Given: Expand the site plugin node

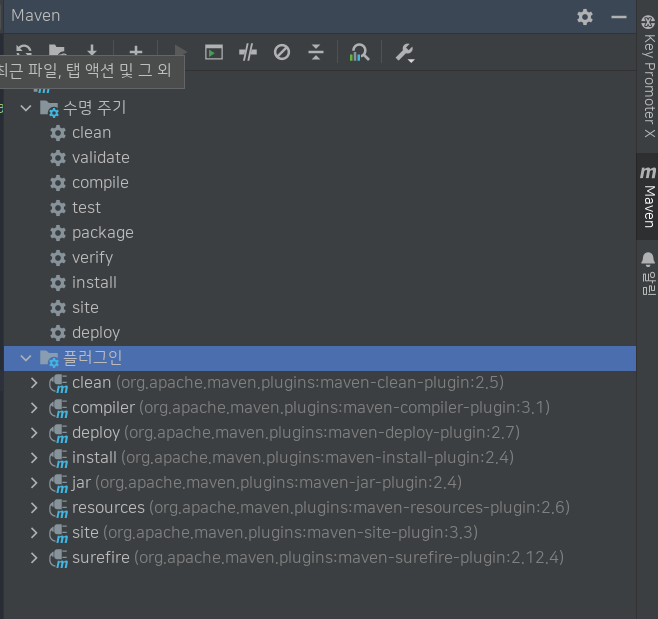Looking at the screenshot, I should click(34, 533).
